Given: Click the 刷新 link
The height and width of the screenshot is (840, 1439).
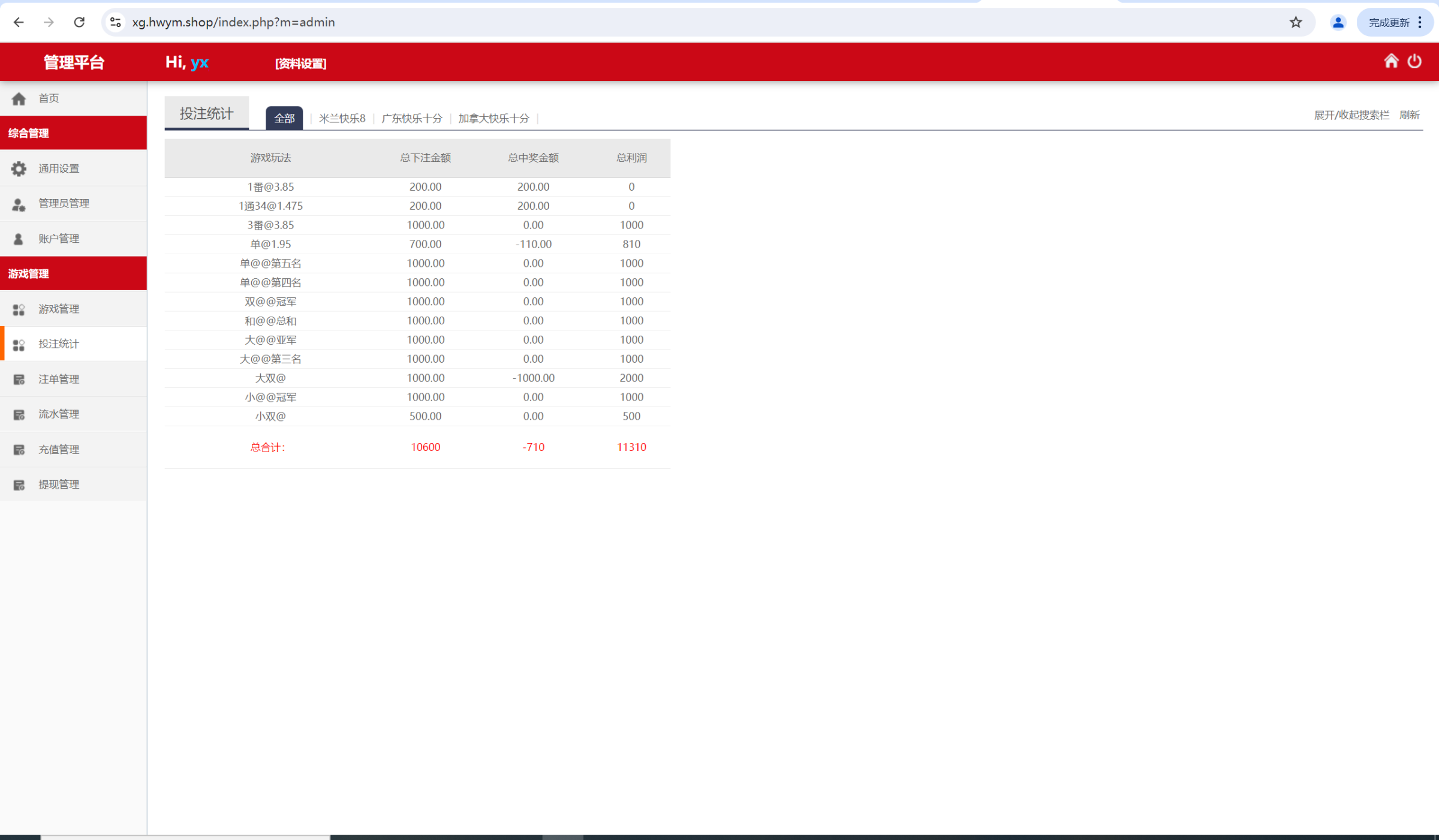Looking at the screenshot, I should pyautogui.click(x=1409, y=115).
